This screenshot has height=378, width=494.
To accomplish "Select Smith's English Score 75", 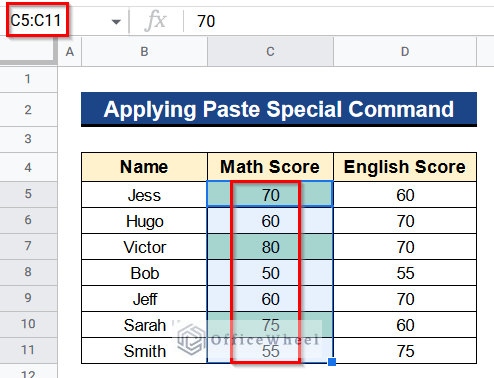I will point(405,351).
